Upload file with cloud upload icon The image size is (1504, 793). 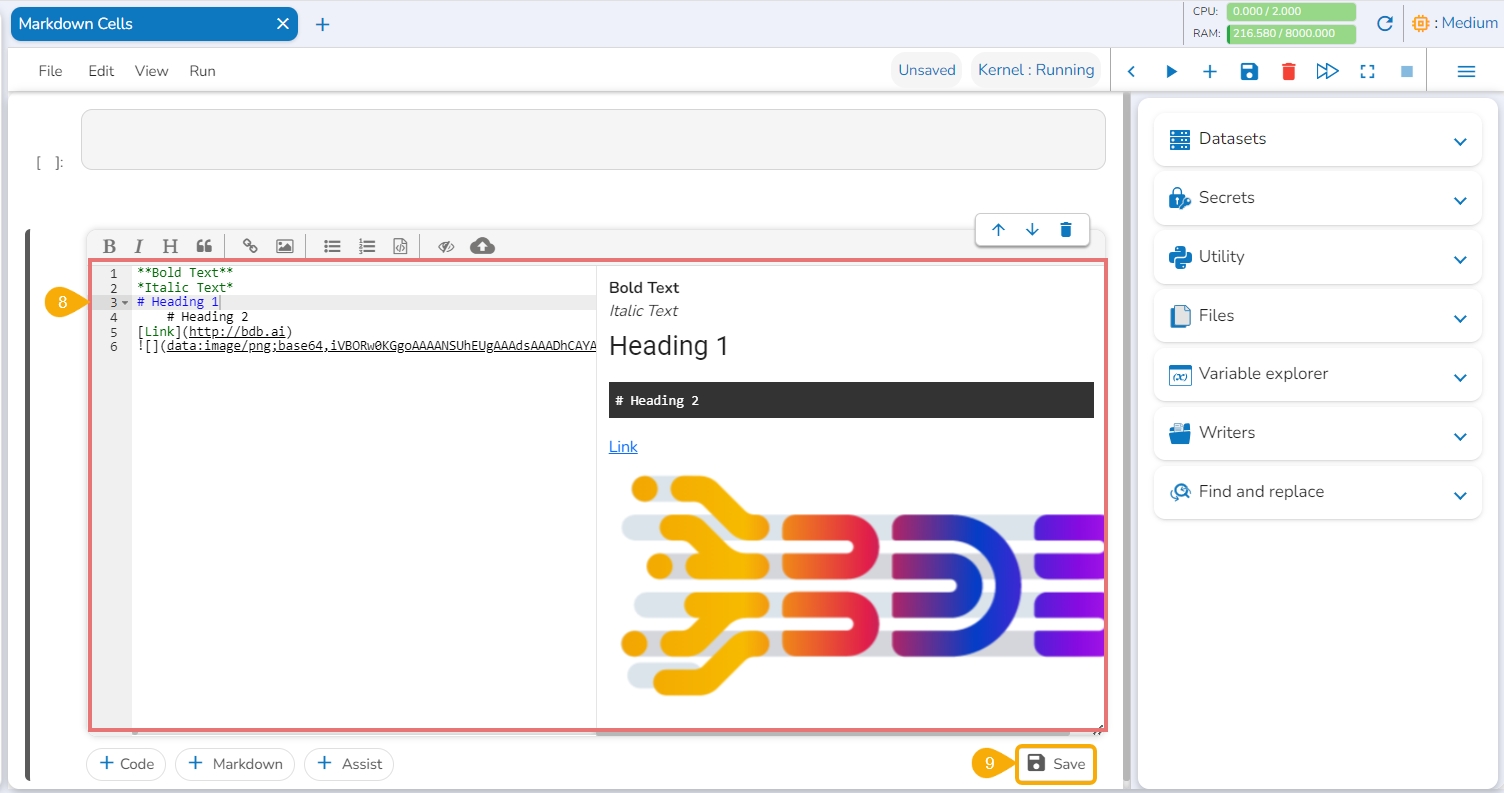point(482,246)
